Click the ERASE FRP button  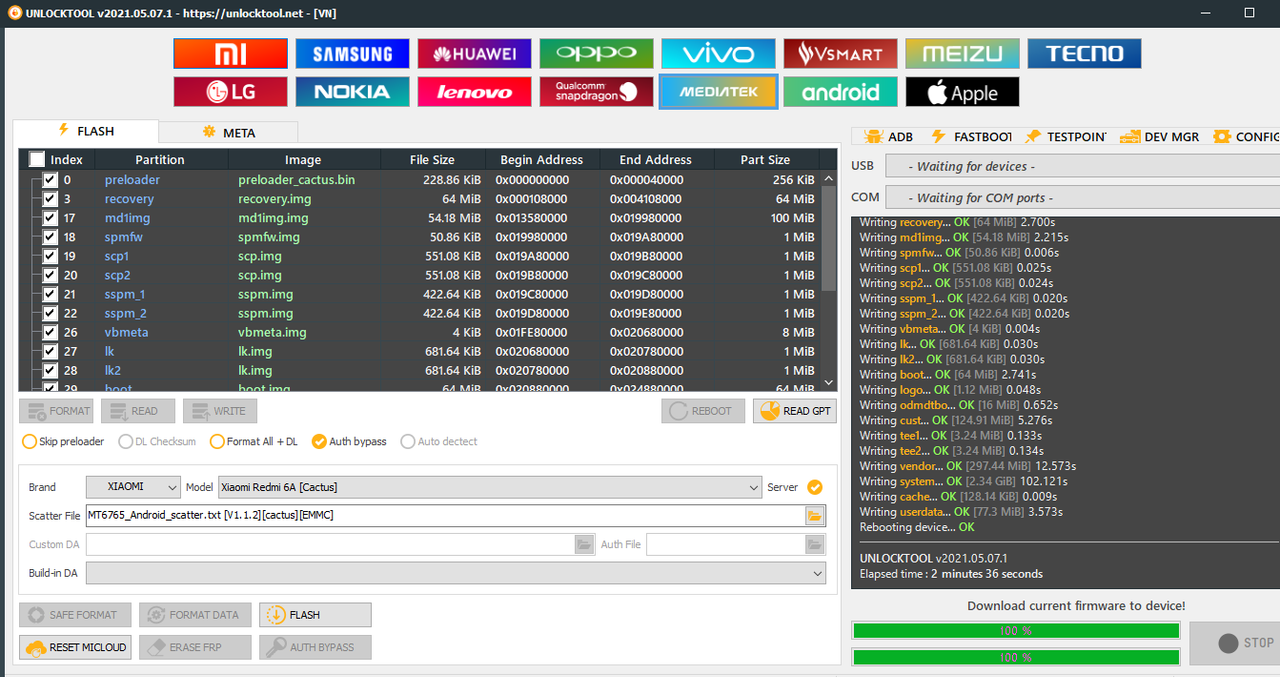tap(195, 647)
